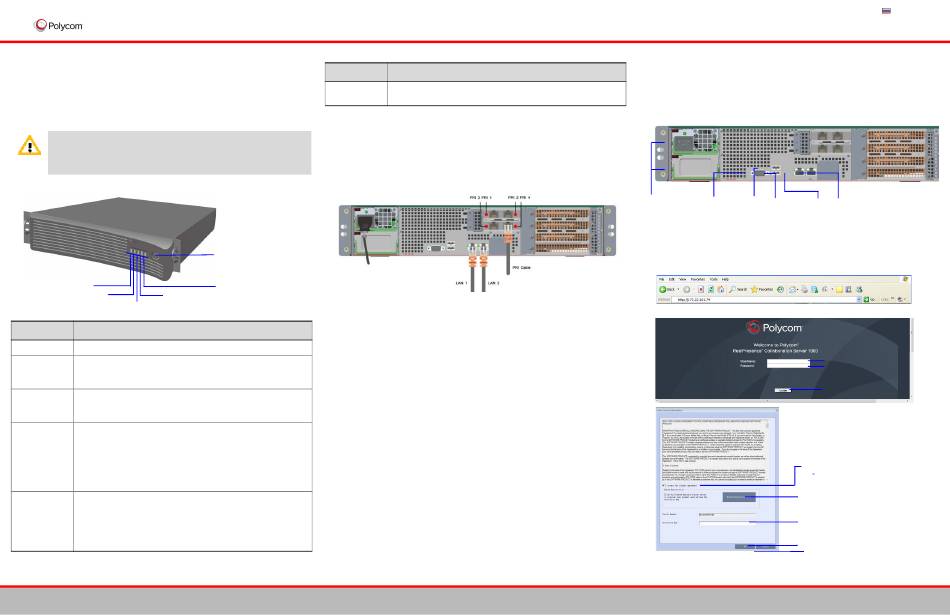Click the Username input field

pyautogui.click(x=788, y=361)
